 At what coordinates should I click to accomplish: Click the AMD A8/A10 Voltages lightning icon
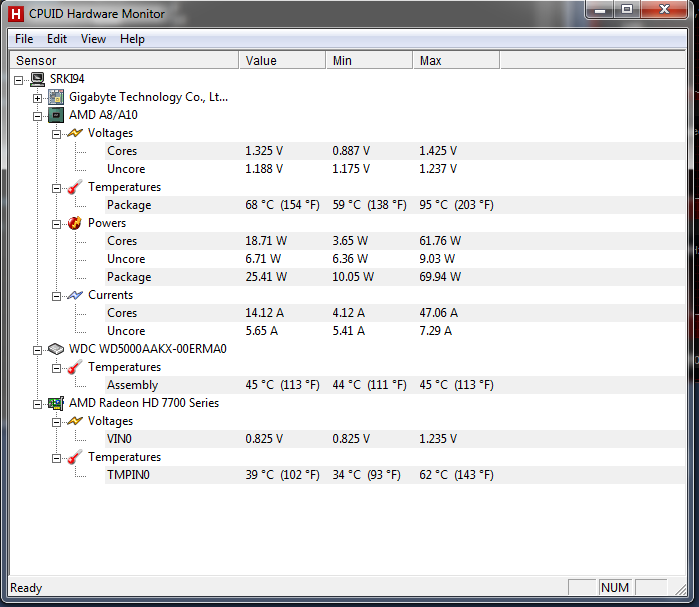[x=75, y=133]
